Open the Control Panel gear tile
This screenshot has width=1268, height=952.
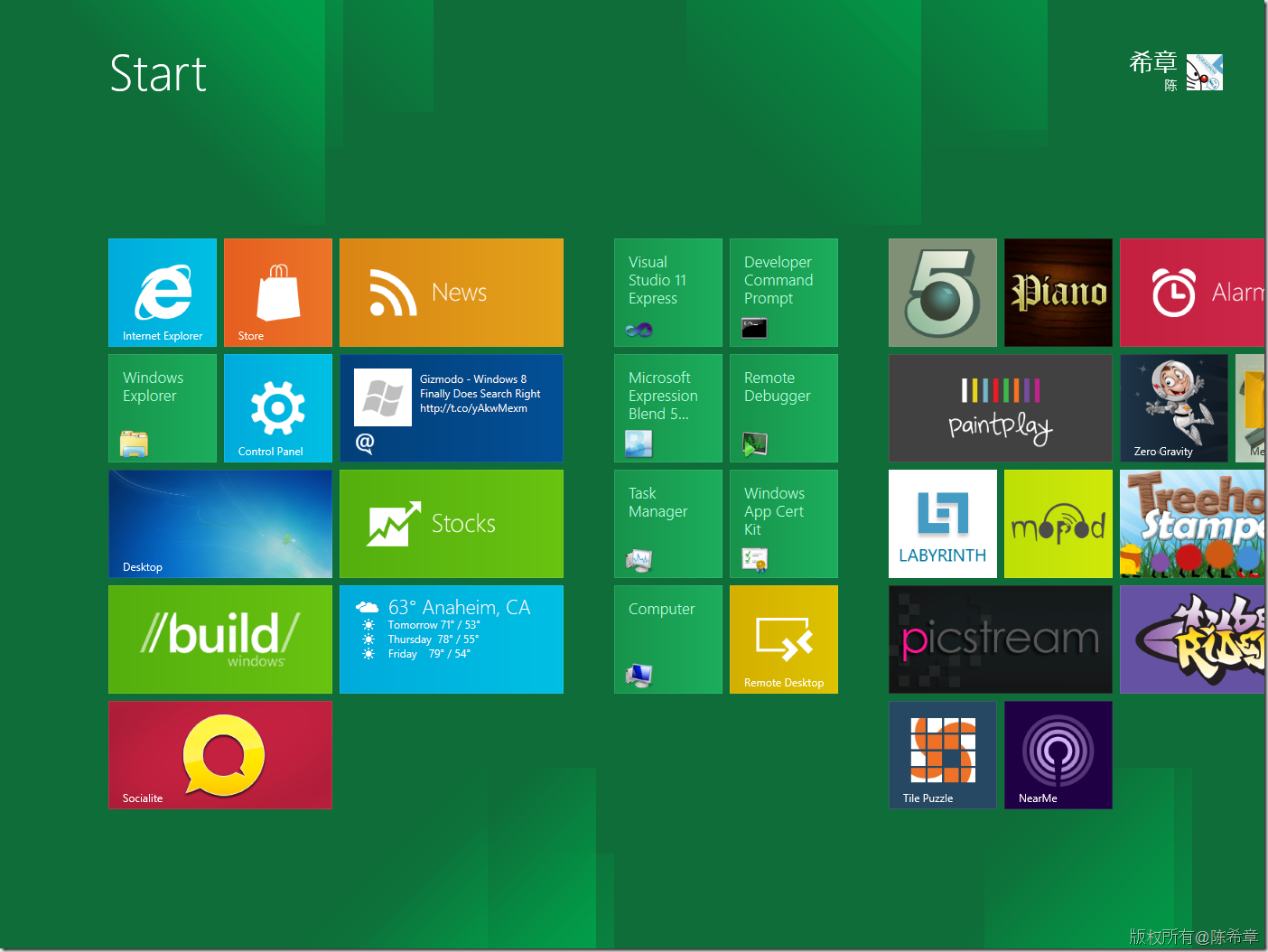(278, 408)
